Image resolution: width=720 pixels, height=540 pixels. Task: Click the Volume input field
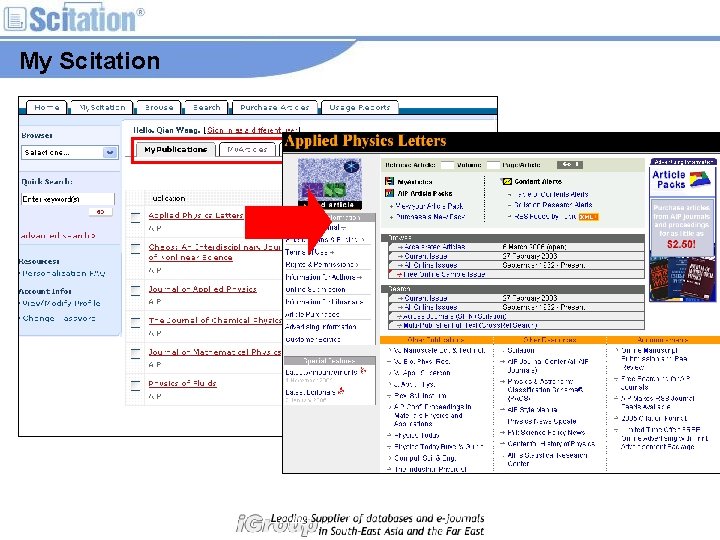(447, 165)
